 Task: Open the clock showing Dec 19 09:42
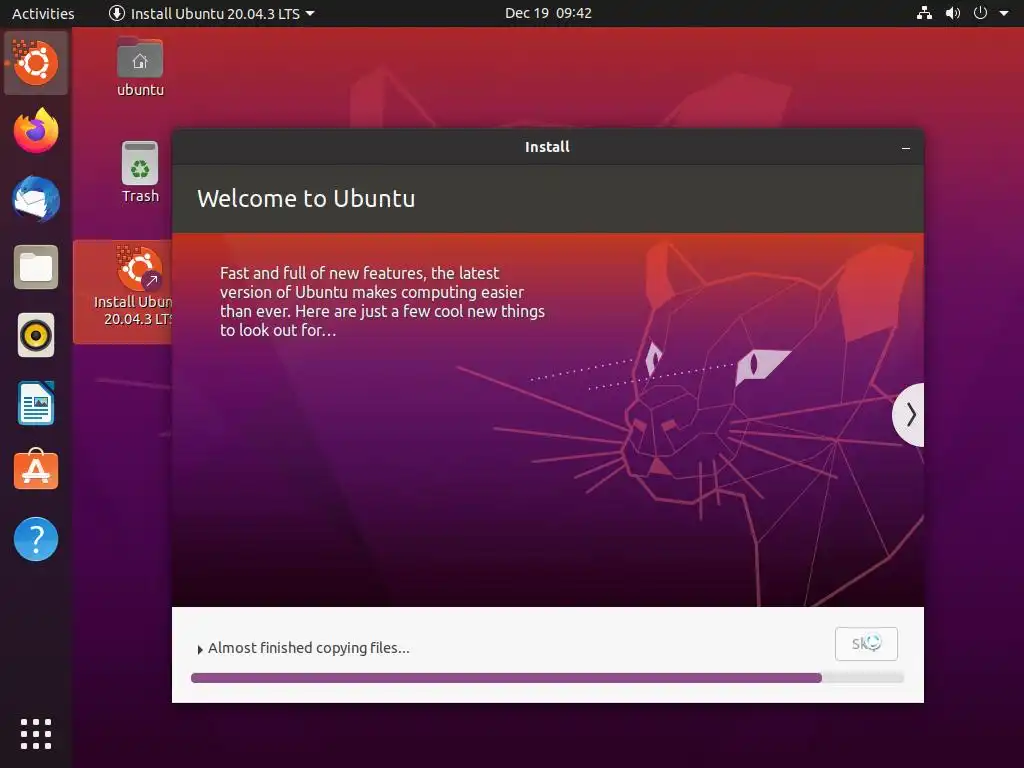coord(548,13)
